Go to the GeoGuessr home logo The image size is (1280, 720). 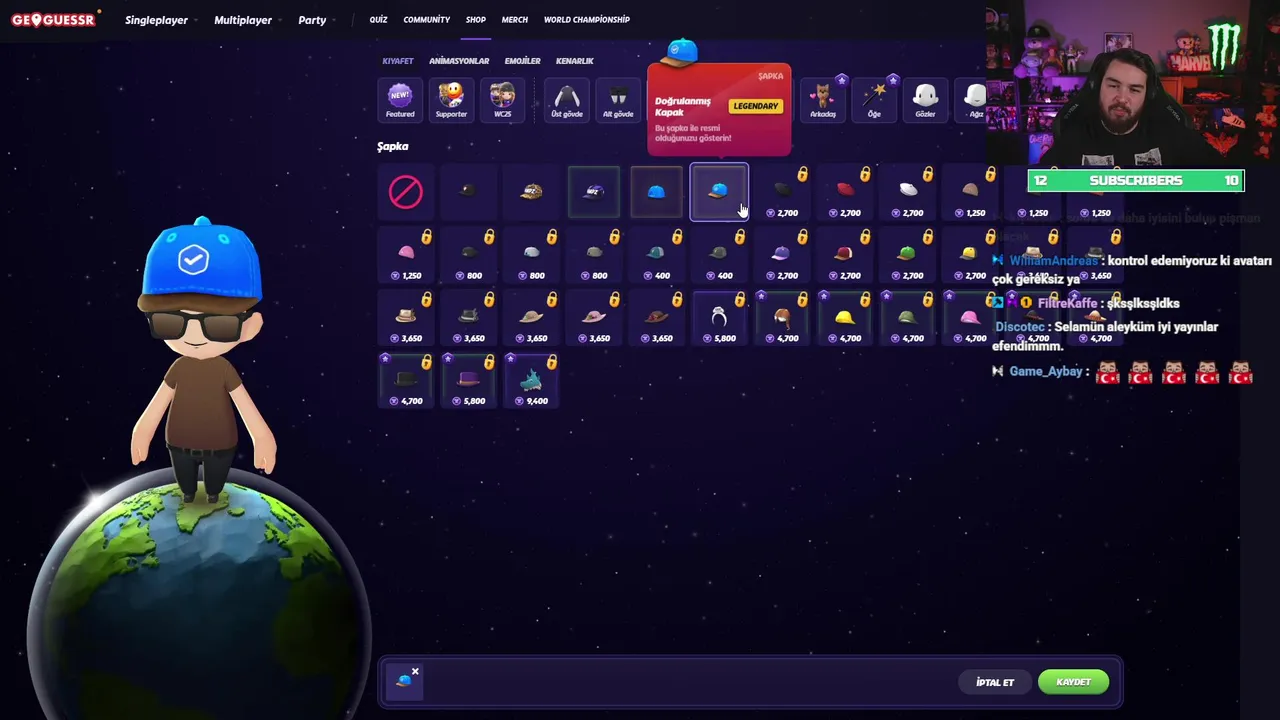click(x=53, y=19)
